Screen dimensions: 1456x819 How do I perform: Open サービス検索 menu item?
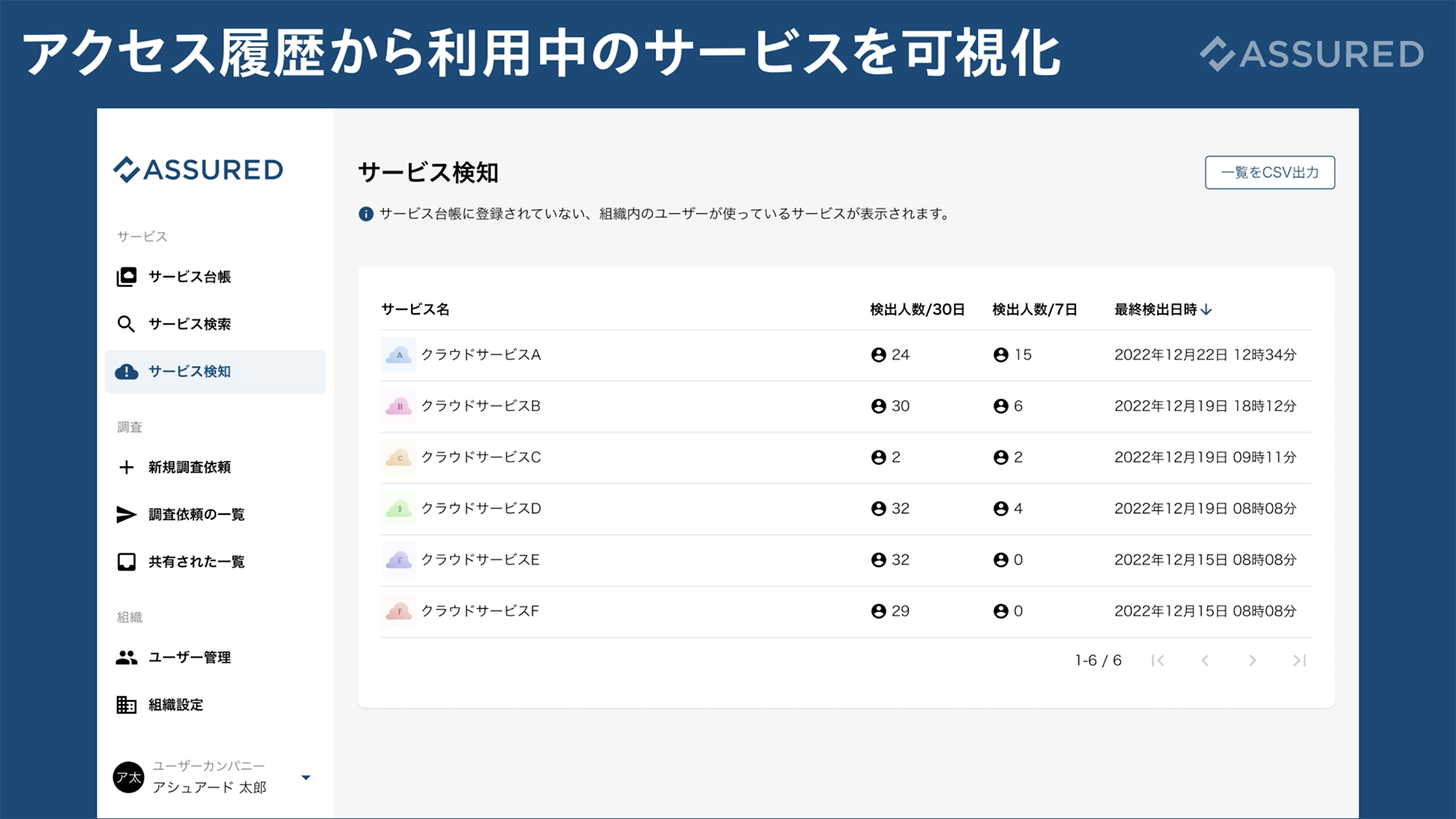(190, 325)
